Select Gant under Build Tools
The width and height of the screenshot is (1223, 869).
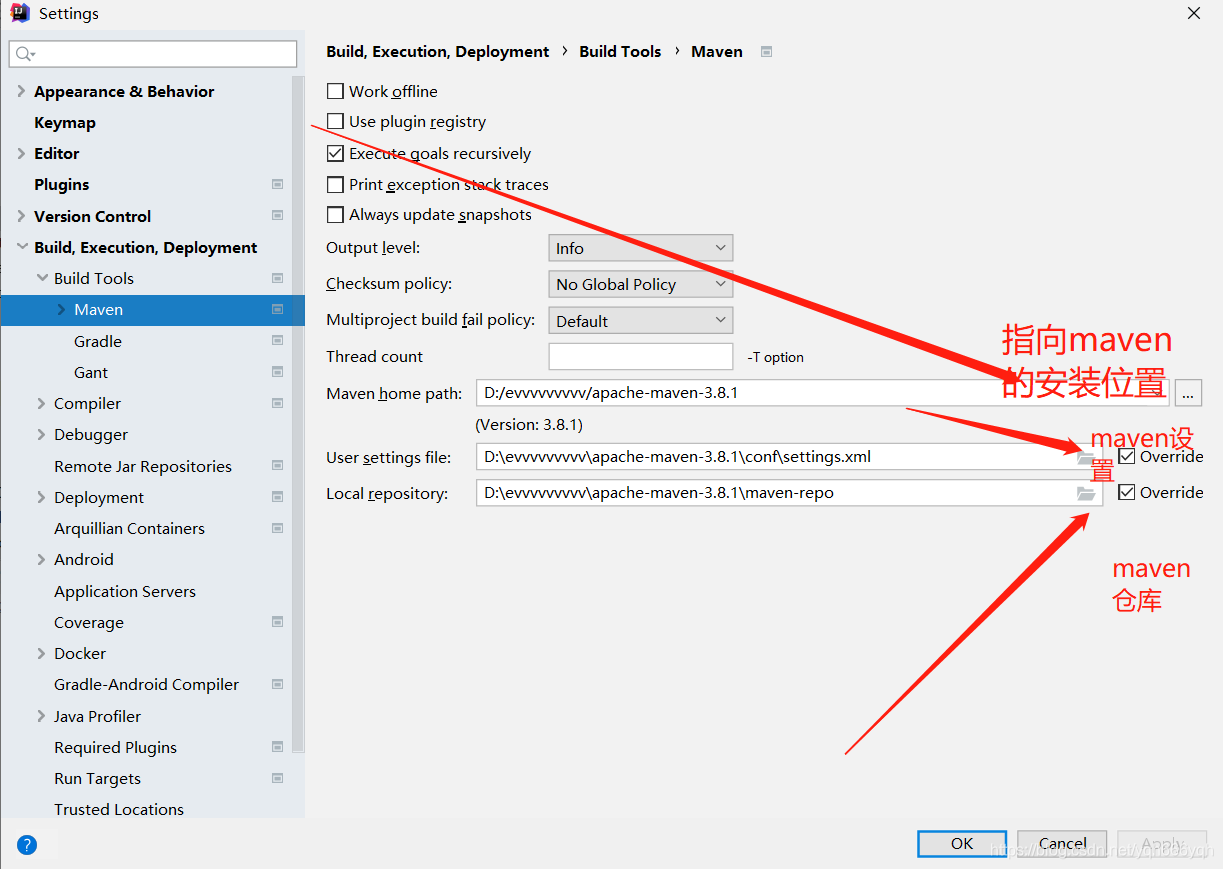pyautogui.click(x=91, y=372)
